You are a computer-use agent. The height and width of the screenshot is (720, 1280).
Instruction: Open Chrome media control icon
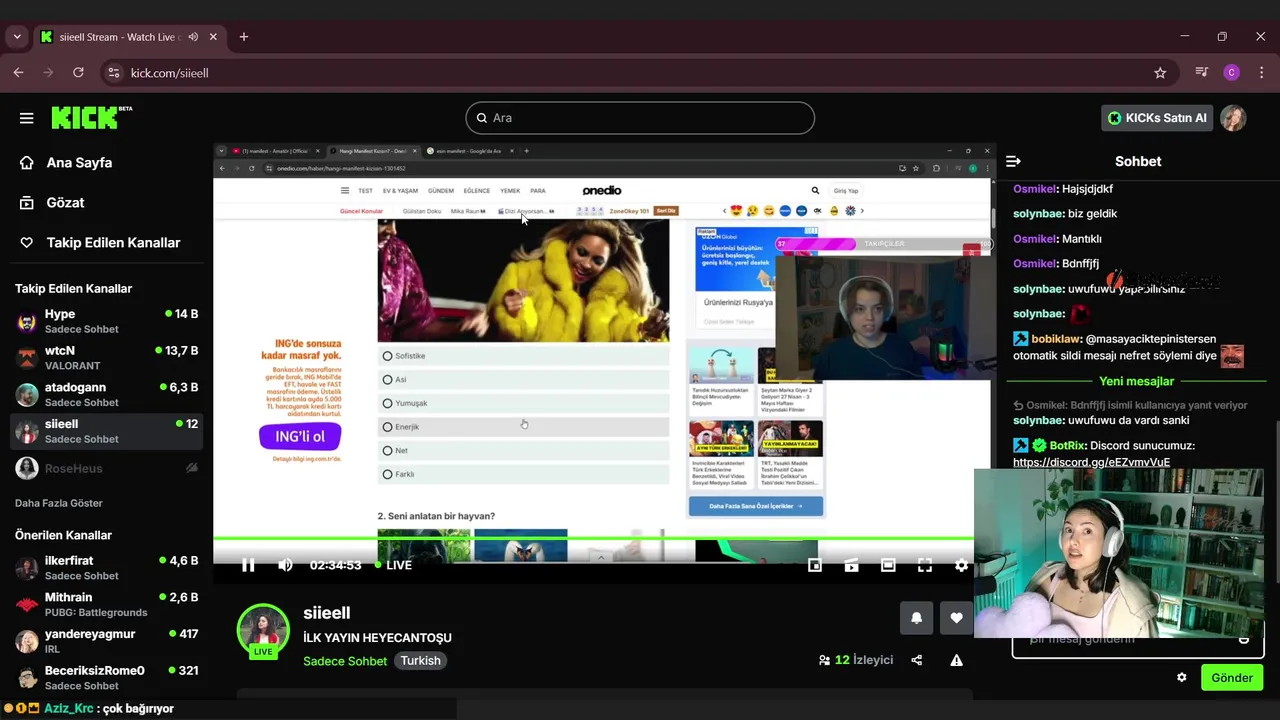point(1202,73)
